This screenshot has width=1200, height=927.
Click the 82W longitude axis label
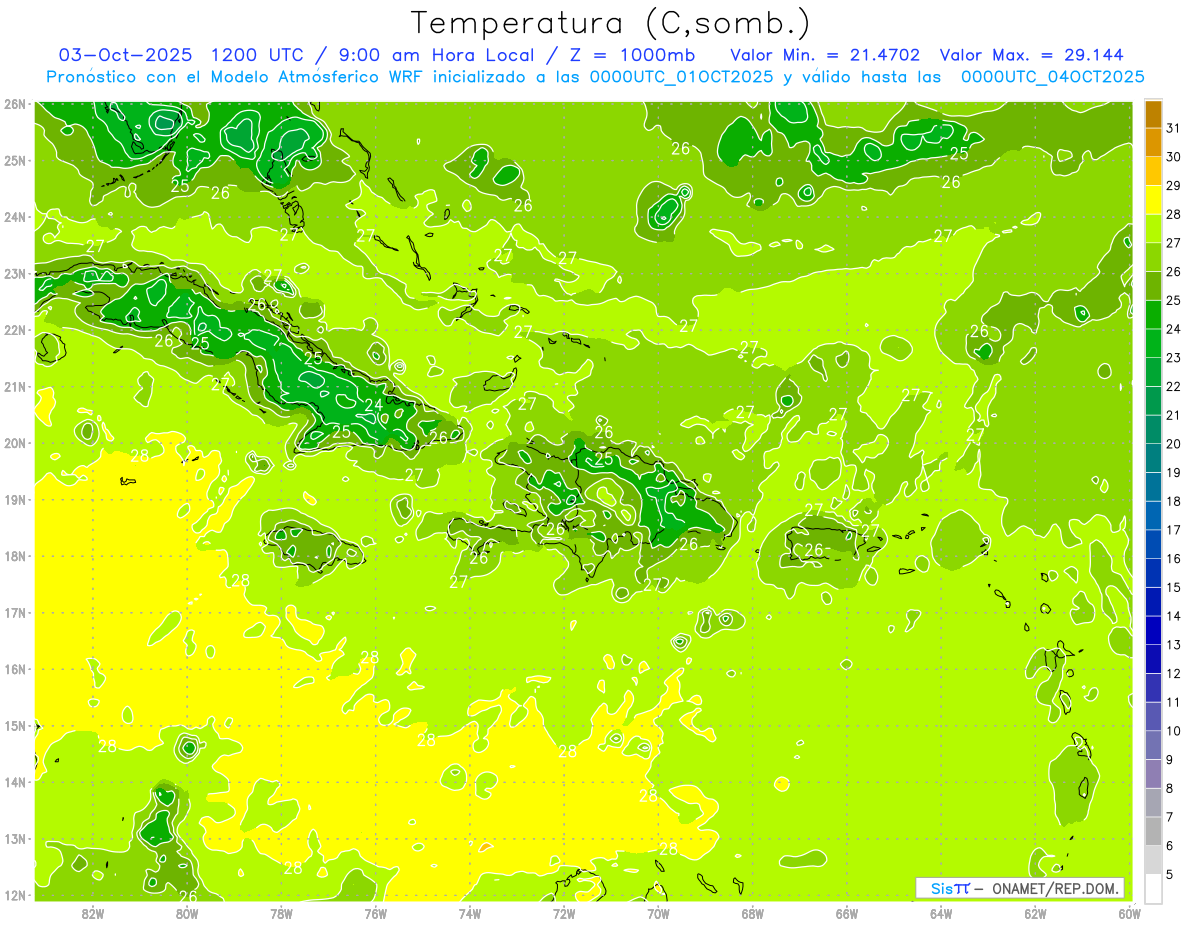click(x=93, y=913)
